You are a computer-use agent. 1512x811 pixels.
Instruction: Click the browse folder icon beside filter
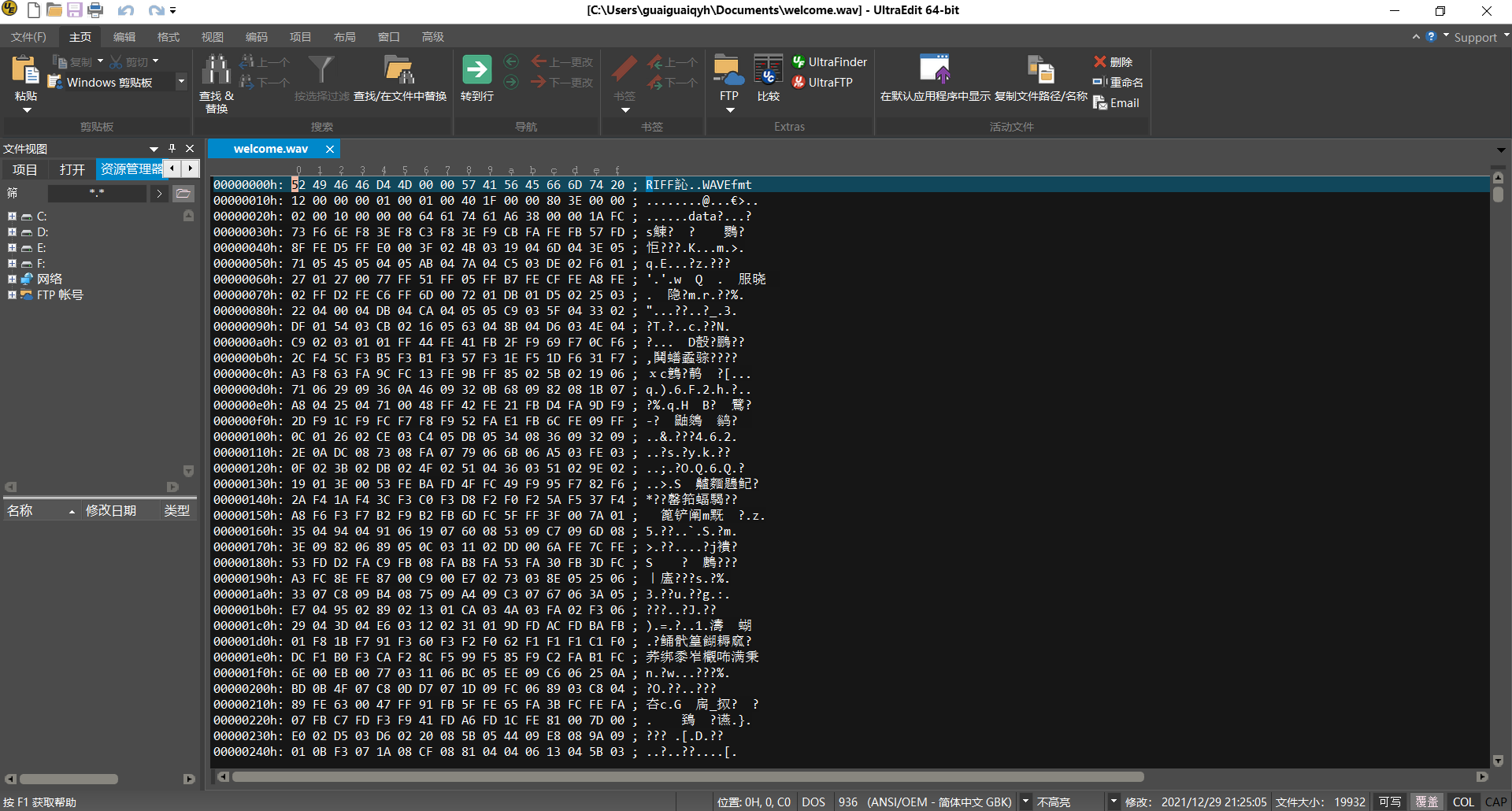coord(183,193)
